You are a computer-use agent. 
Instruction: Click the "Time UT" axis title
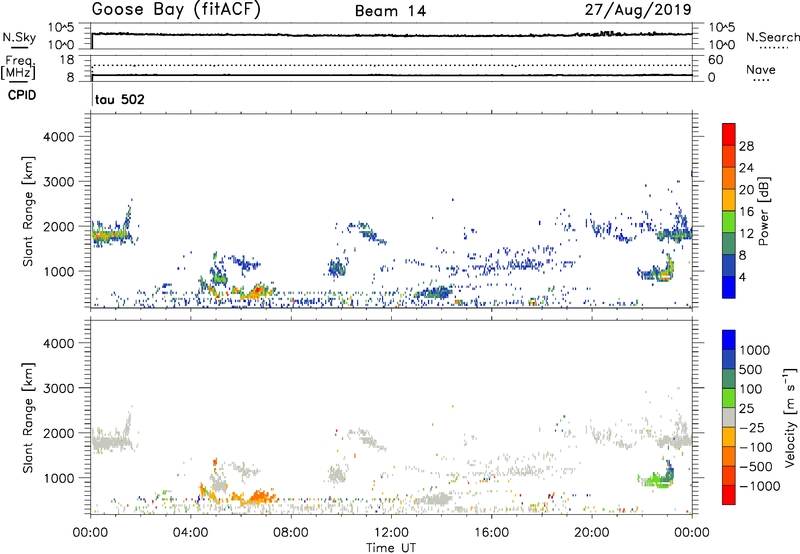(391, 548)
